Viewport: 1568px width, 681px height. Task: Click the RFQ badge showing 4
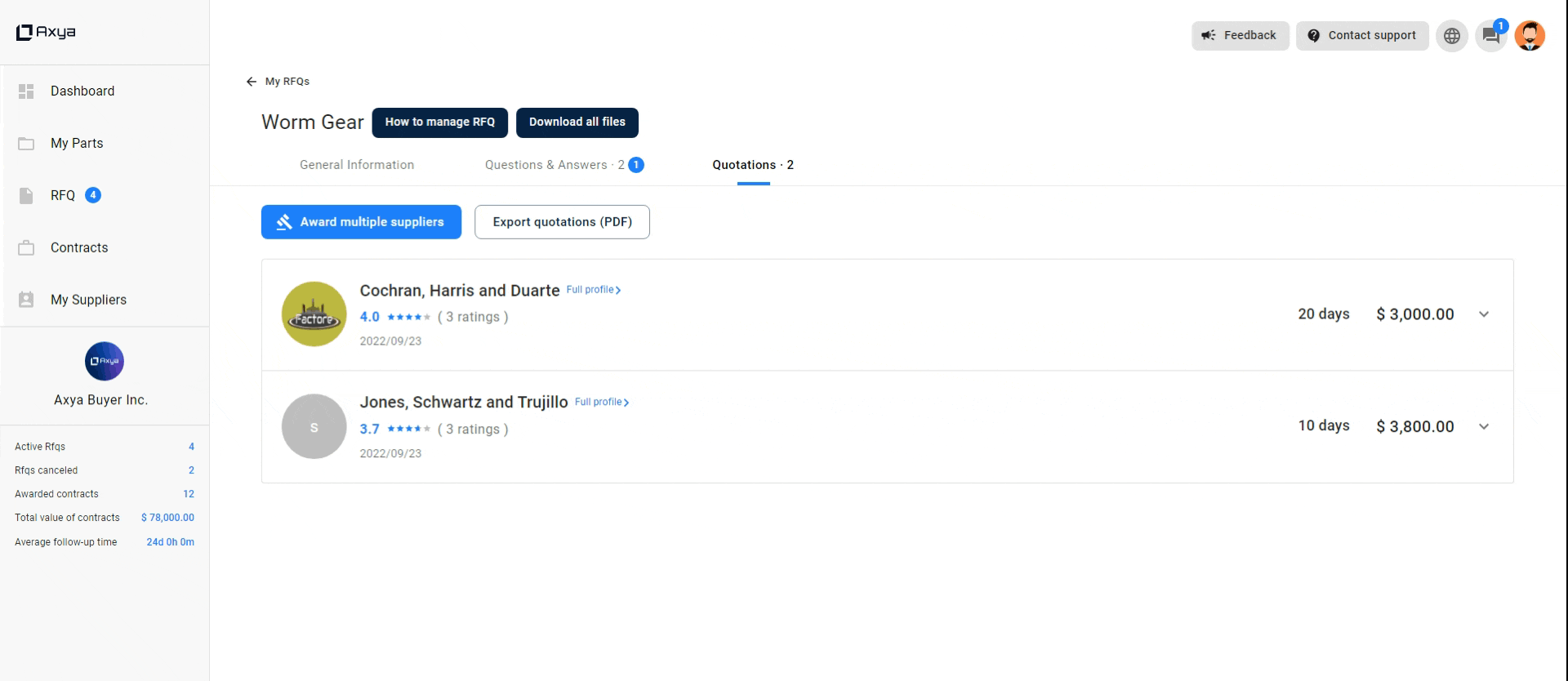click(93, 195)
